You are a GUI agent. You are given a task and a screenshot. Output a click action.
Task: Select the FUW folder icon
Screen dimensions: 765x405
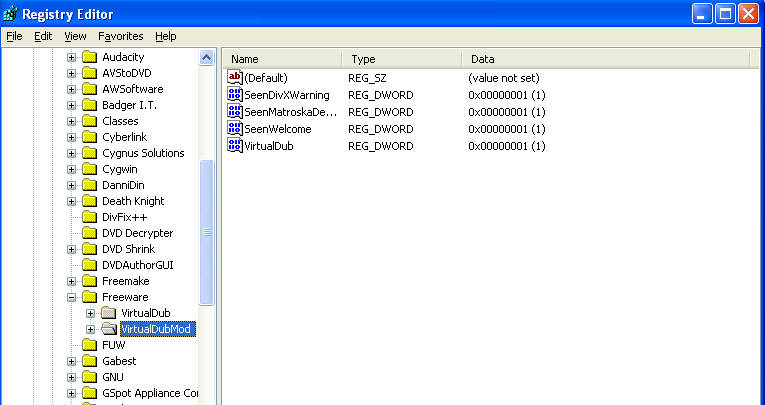(x=90, y=345)
